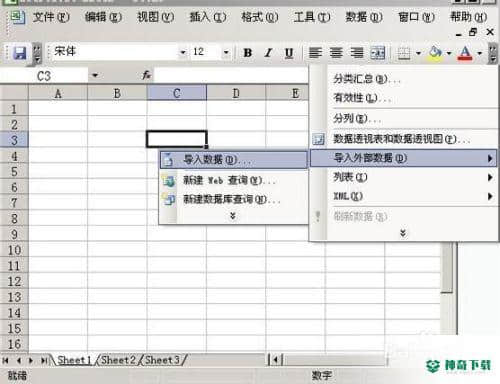Open the font name dropdown arrow
Screen dimensions: 500x384
coord(183,53)
